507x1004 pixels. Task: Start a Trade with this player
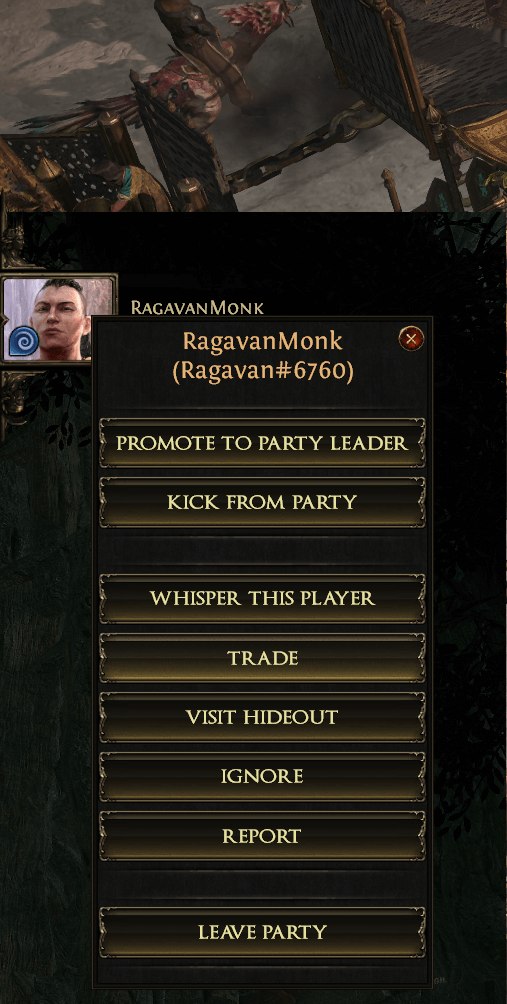(262, 658)
